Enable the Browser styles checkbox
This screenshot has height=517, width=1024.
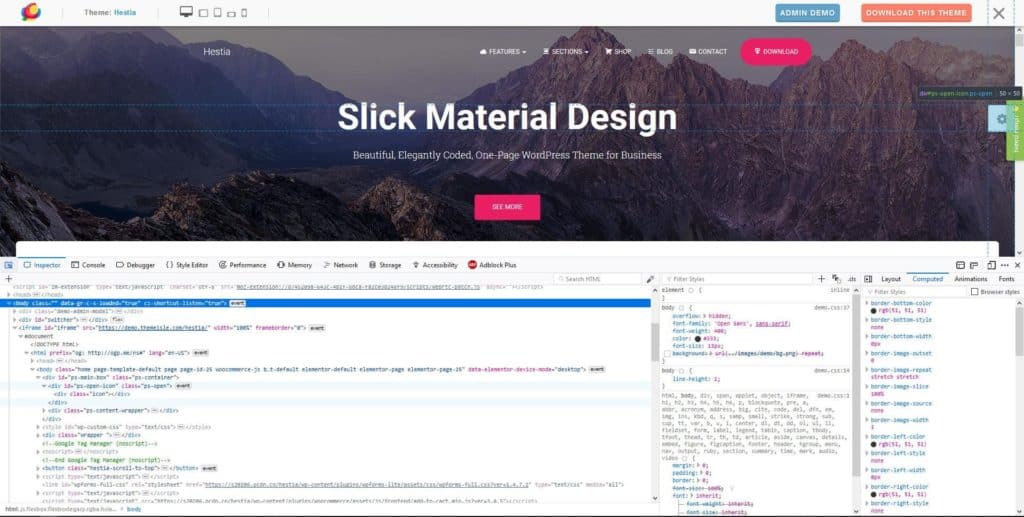click(974, 292)
